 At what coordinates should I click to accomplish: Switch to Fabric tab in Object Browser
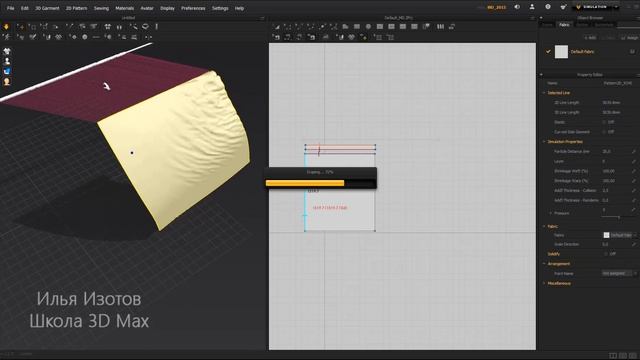point(564,25)
